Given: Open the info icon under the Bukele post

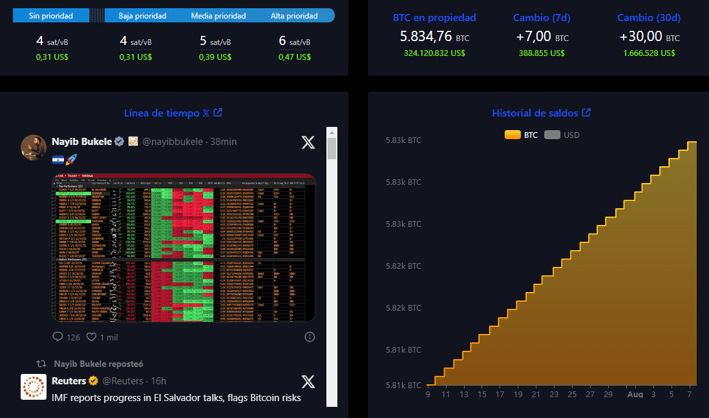Looking at the screenshot, I should (310, 337).
